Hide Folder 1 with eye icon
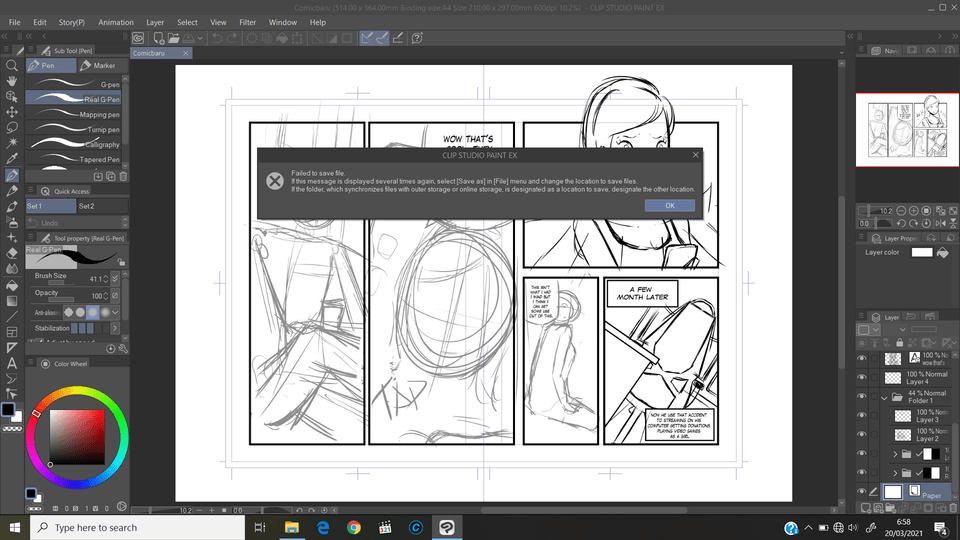 pyautogui.click(x=862, y=397)
